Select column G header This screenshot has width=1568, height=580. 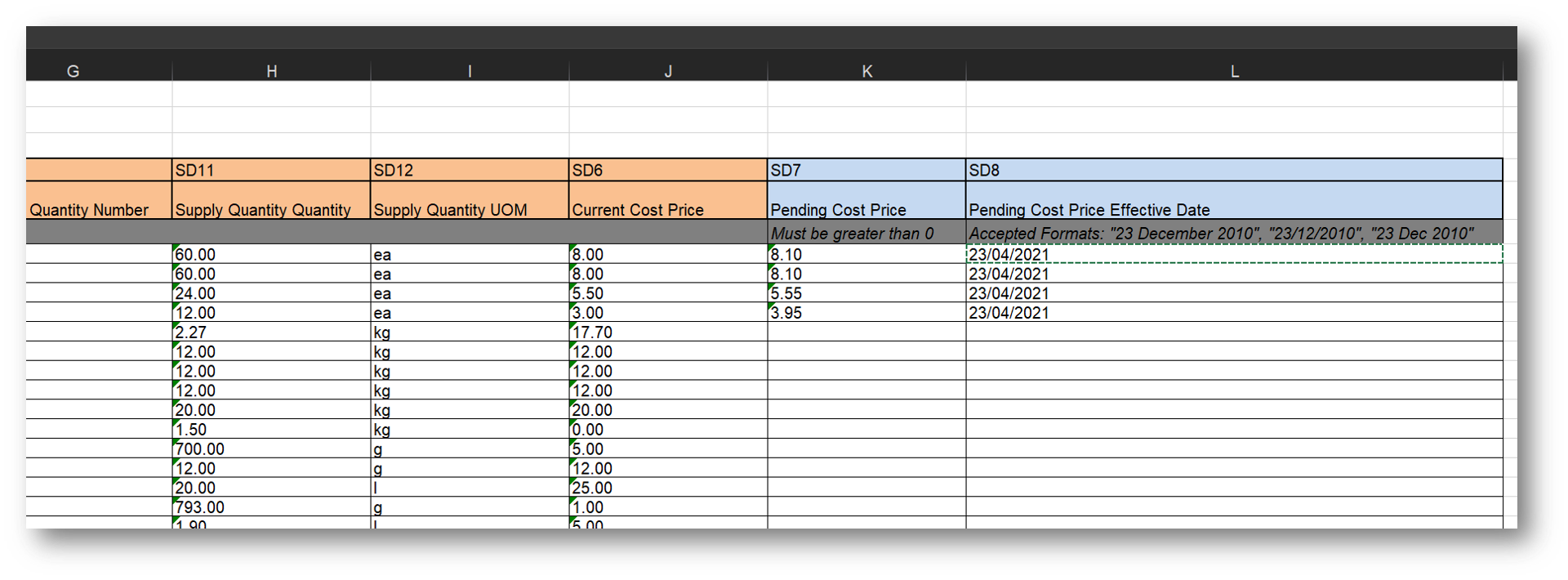98,71
